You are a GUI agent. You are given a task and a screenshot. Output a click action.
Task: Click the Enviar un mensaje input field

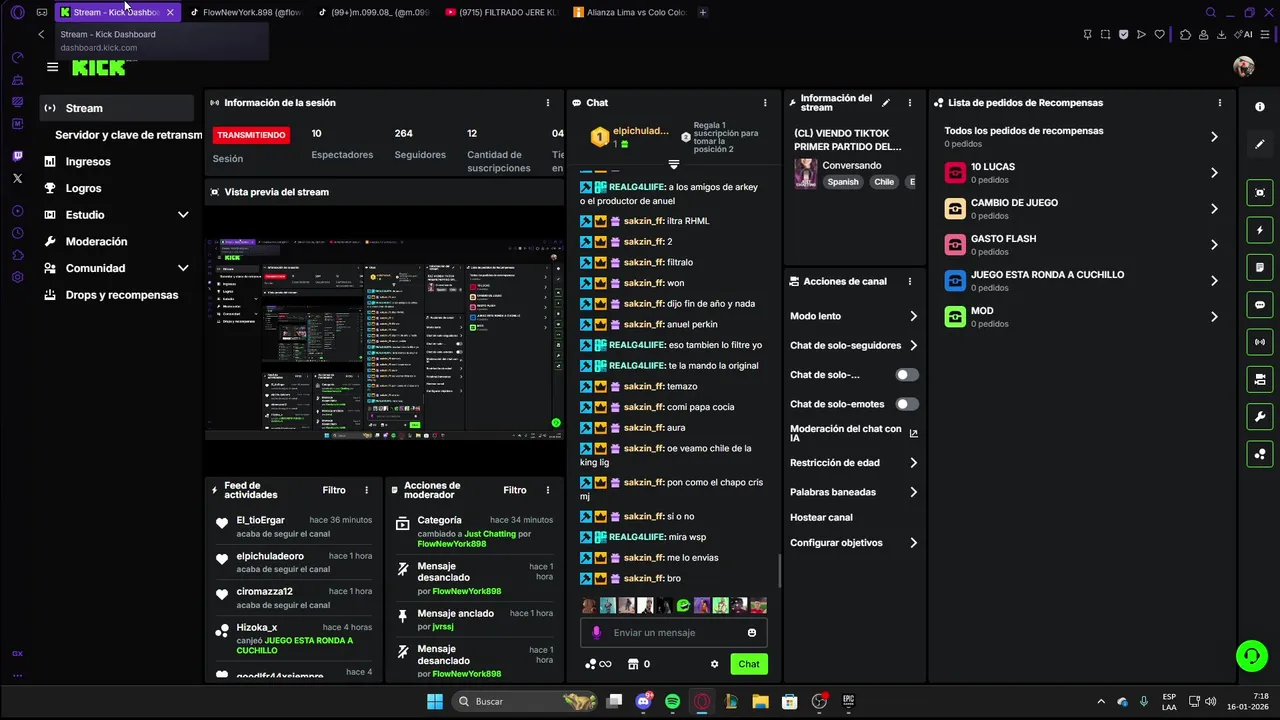pyautogui.click(x=675, y=633)
